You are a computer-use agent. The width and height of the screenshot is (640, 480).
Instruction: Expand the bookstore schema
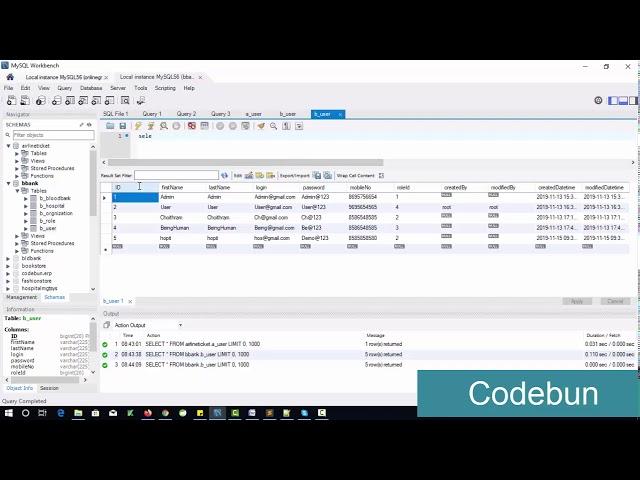point(8,266)
